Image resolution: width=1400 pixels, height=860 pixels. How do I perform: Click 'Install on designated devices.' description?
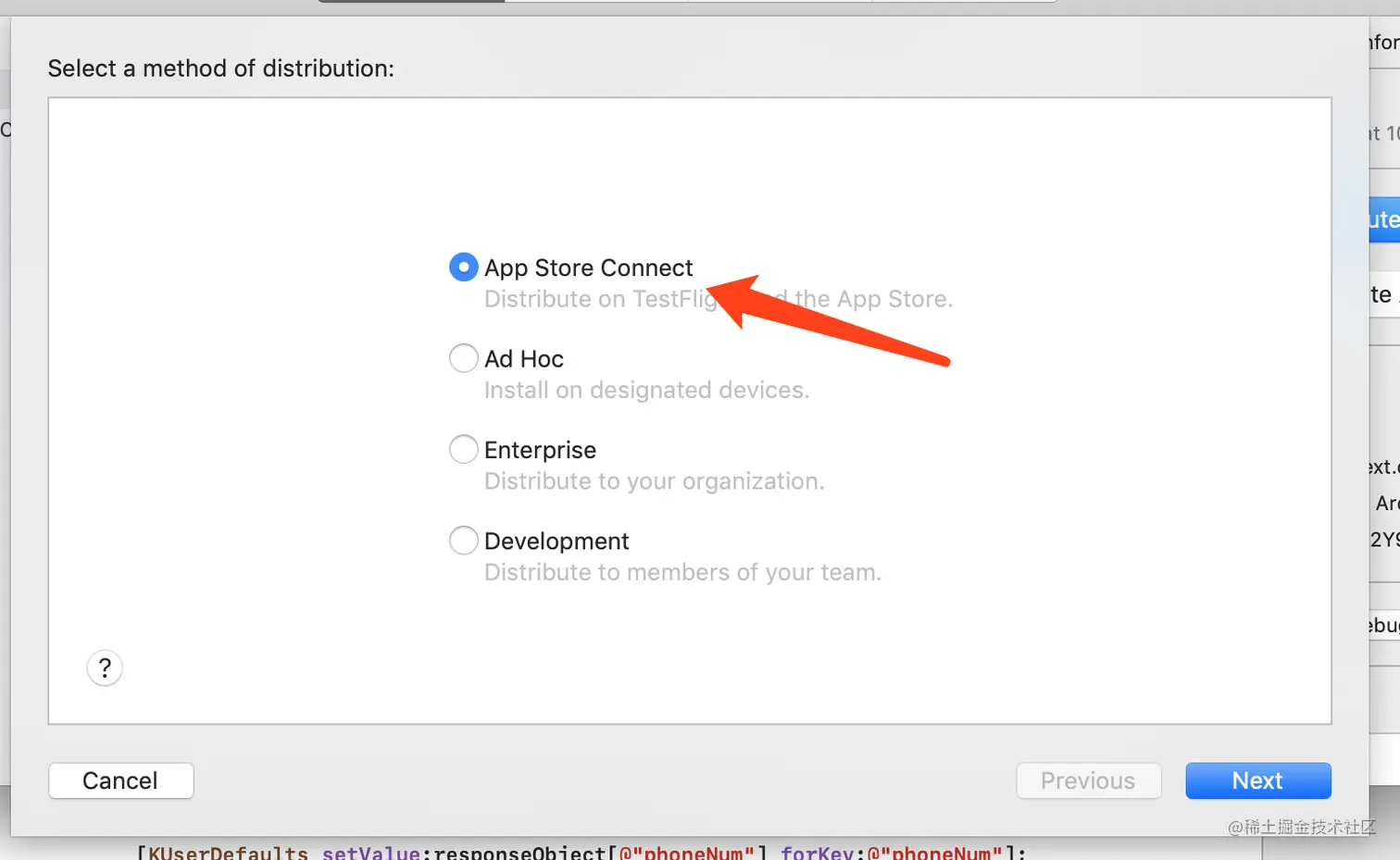pyautogui.click(x=646, y=391)
